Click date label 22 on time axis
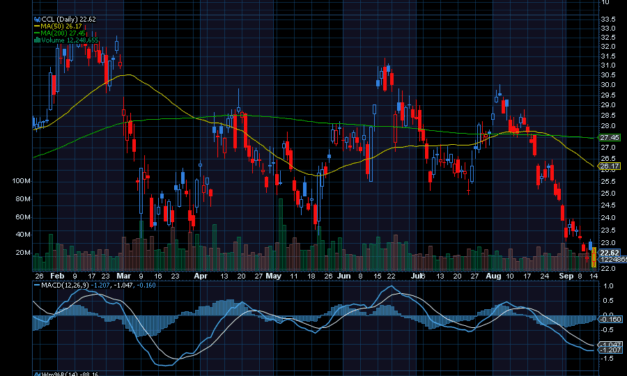Screen dimensions: 627x376 click(391, 276)
